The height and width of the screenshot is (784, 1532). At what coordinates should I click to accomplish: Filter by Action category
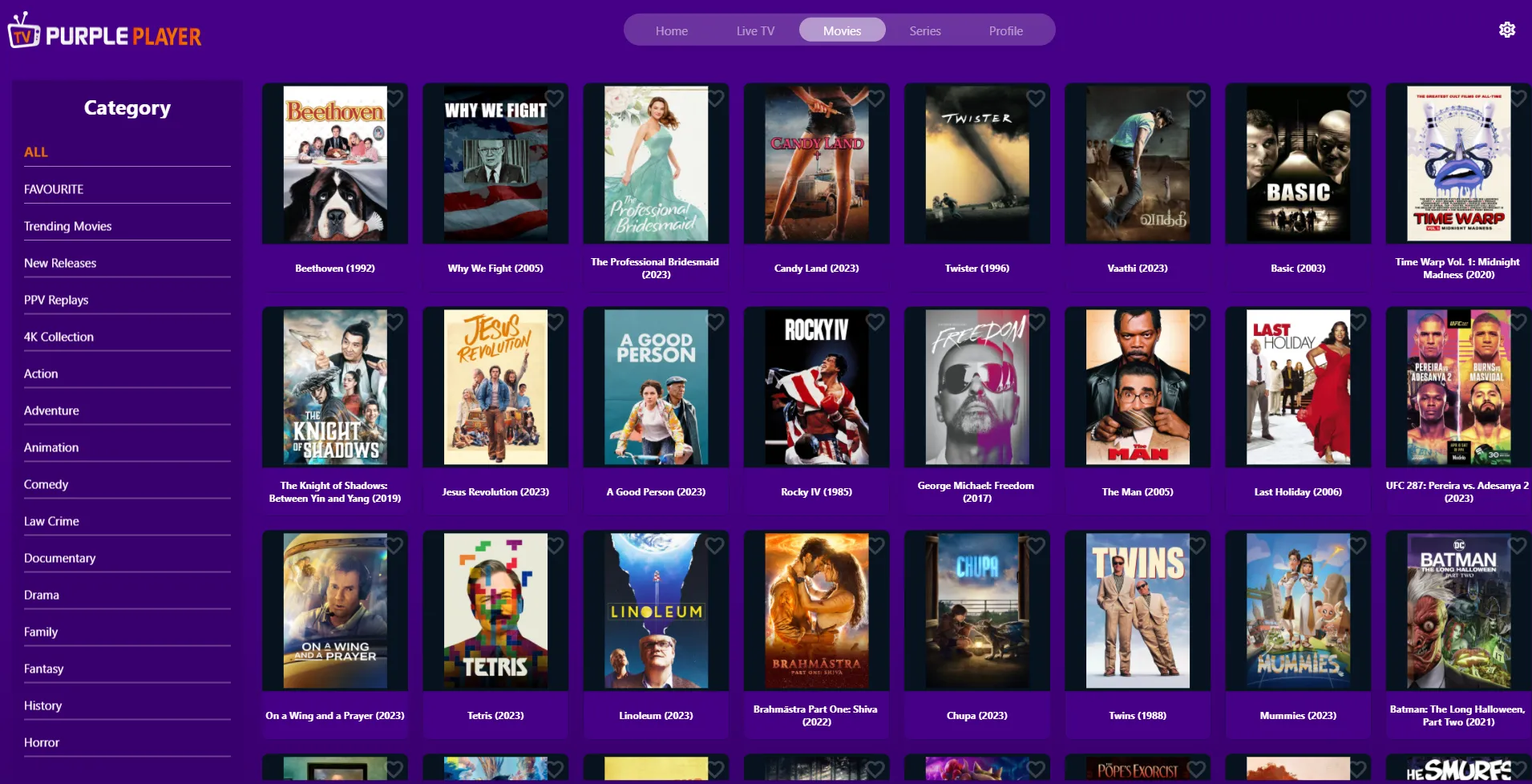127,374
